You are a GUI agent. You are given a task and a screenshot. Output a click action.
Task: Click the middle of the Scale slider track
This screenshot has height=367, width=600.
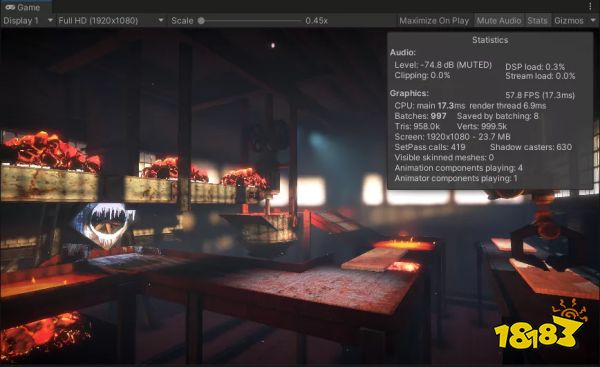tap(251, 21)
